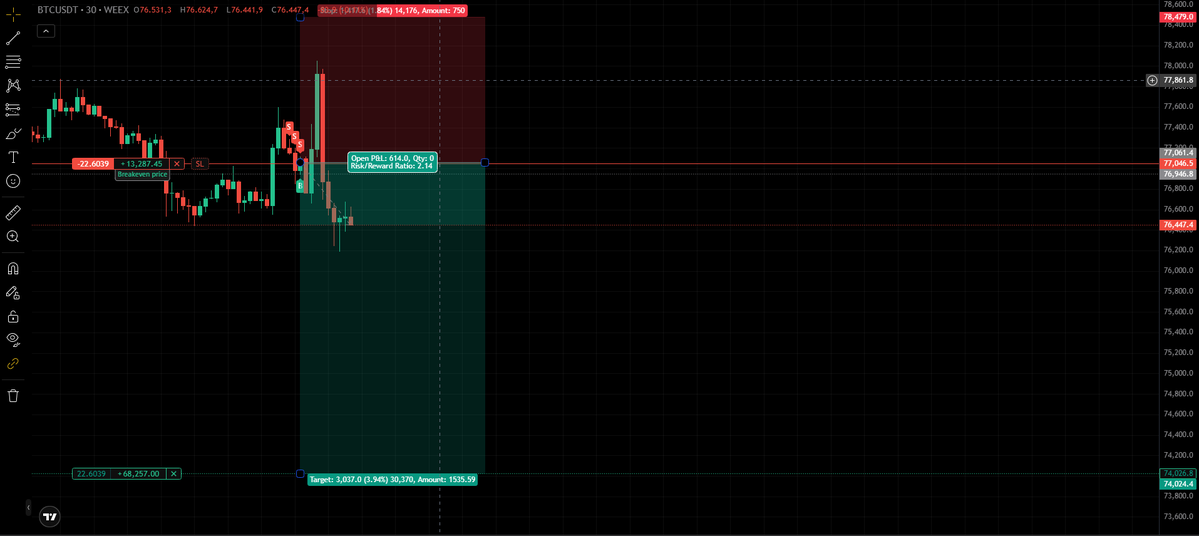This screenshot has height=536, width=1199.
Task: Toggle lock all drawings
Action: (13, 316)
